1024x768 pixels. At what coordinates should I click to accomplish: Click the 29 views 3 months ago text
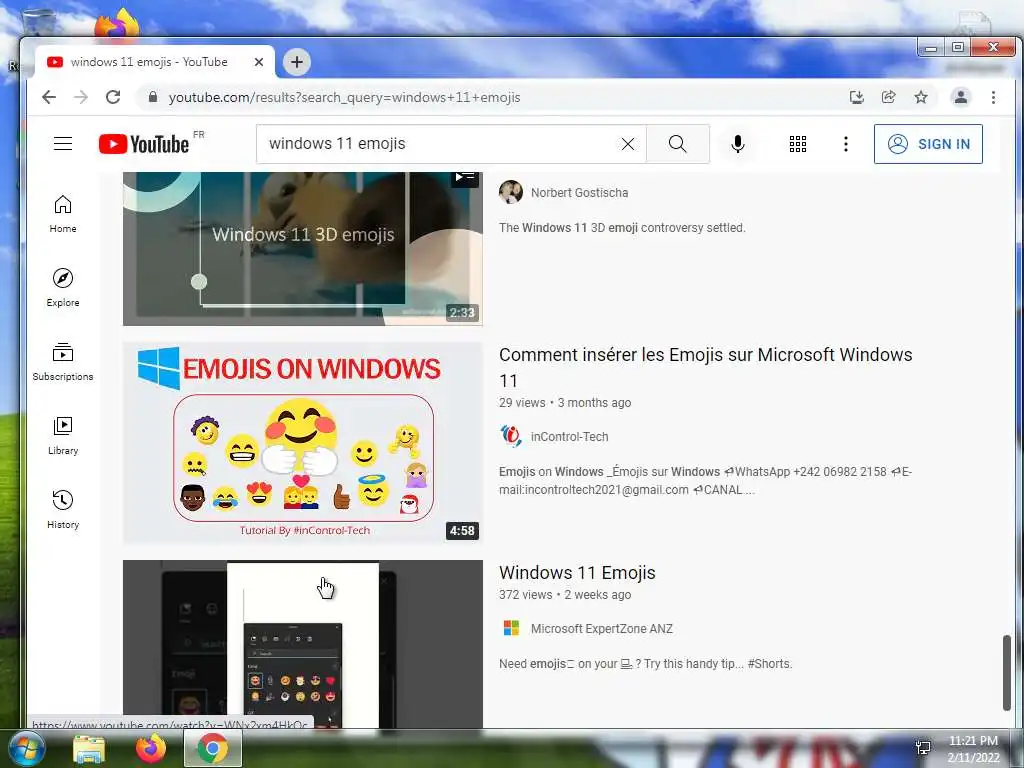565,403
